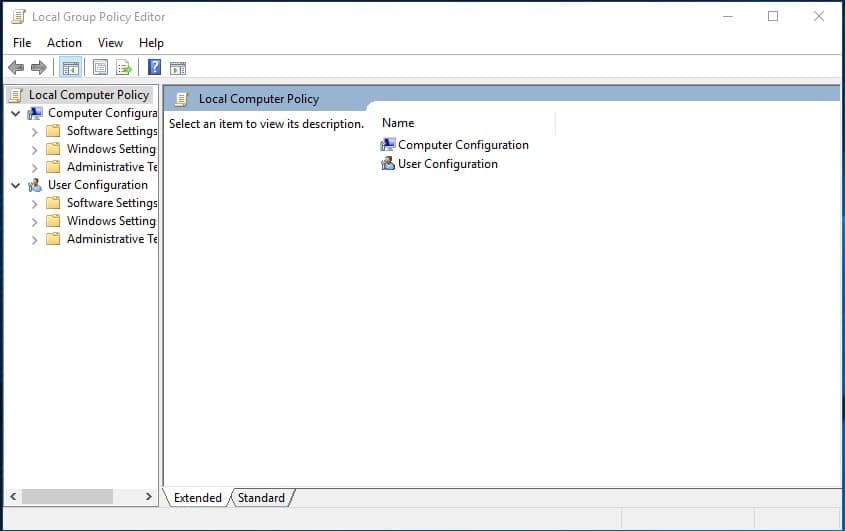Expand Software Settings under User Configuration
Image resolution: width=845 pixels, height=531 pixels.
tap(34, 204)
